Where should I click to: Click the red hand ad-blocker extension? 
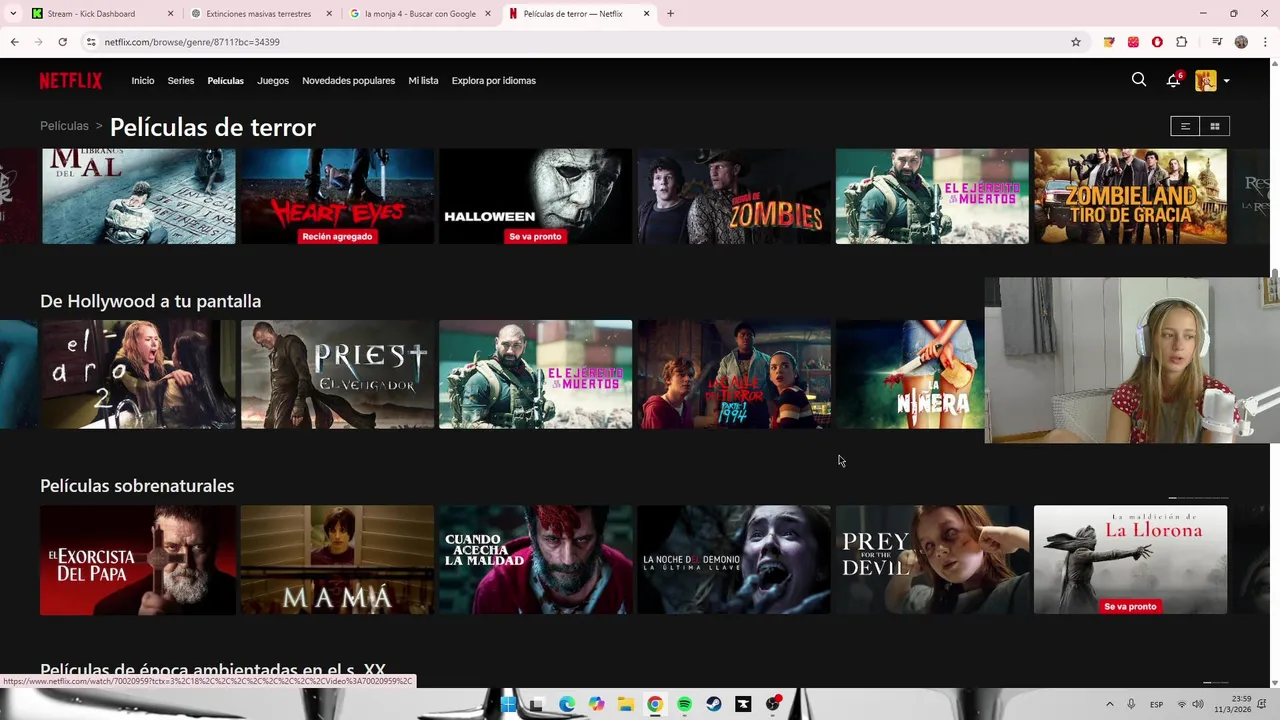[1157, 42]
